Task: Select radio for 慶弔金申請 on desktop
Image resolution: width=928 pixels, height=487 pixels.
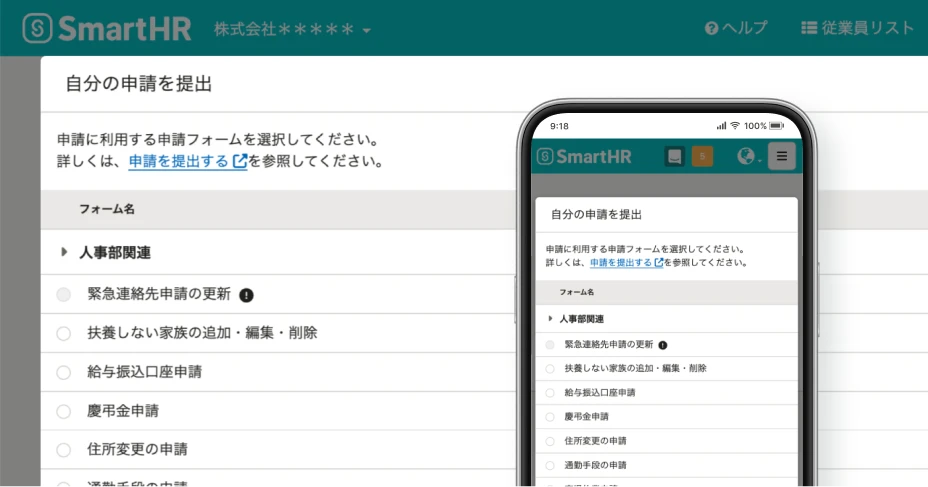Action: click(63, 412)
